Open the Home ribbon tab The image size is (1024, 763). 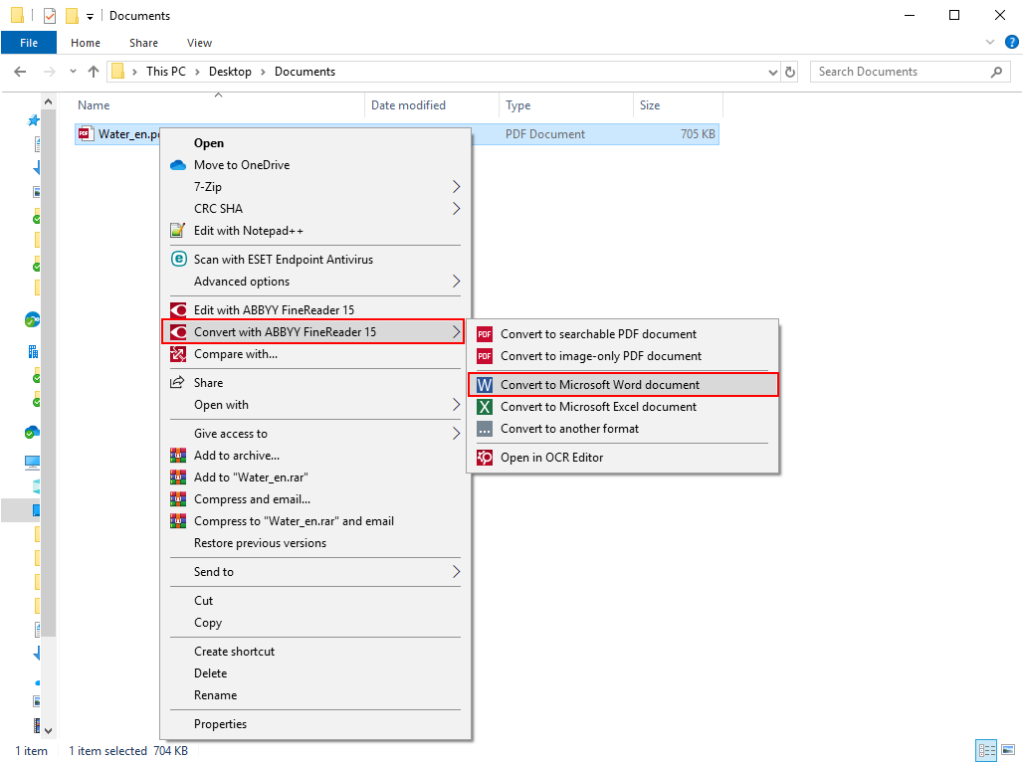86,43
